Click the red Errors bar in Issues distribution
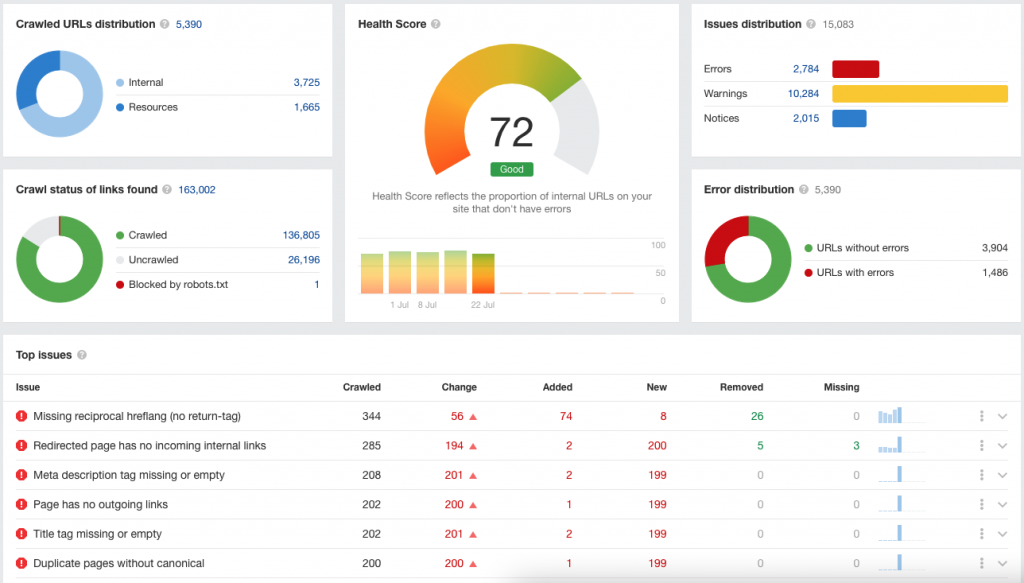The image size is (1024, 583). [855, 68]
